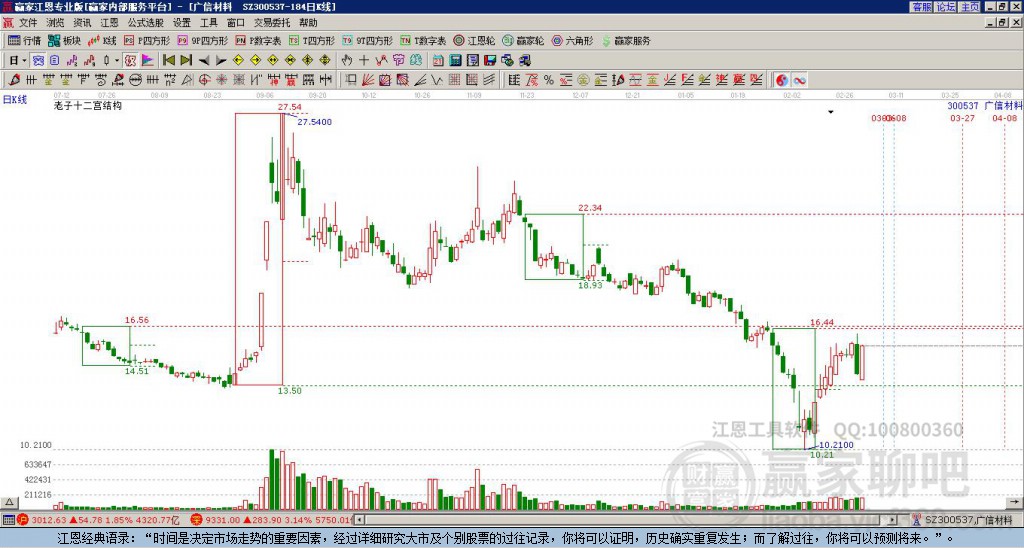Open the 客服 link
The width and height of the screenshot is (1024, 548).
[921, 7]
